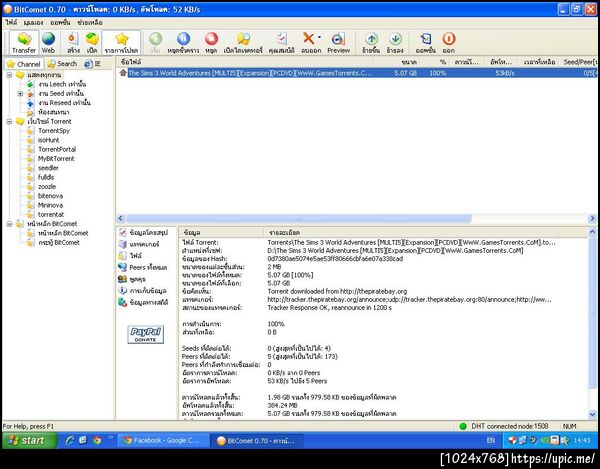The height and width of the screenshot is (469, 600).
Task: Expand the Seed-only tasks node
Action: pos(20,94)
